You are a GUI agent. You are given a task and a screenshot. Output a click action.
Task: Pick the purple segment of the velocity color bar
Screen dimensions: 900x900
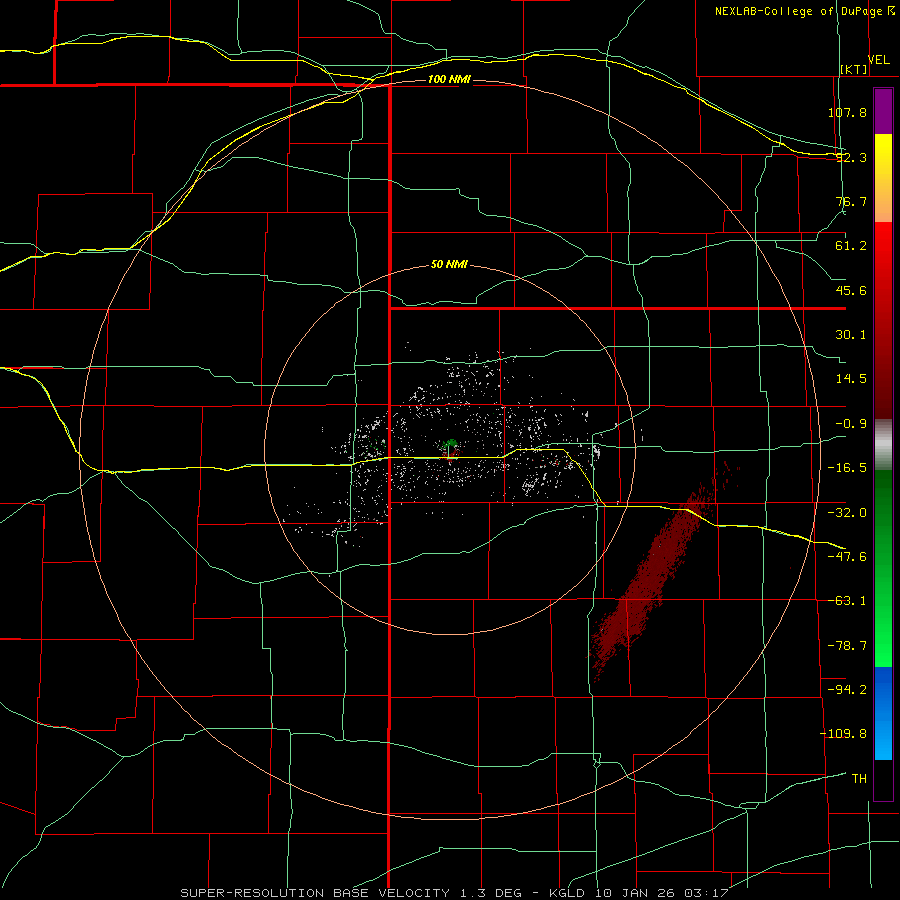point(883,112)
